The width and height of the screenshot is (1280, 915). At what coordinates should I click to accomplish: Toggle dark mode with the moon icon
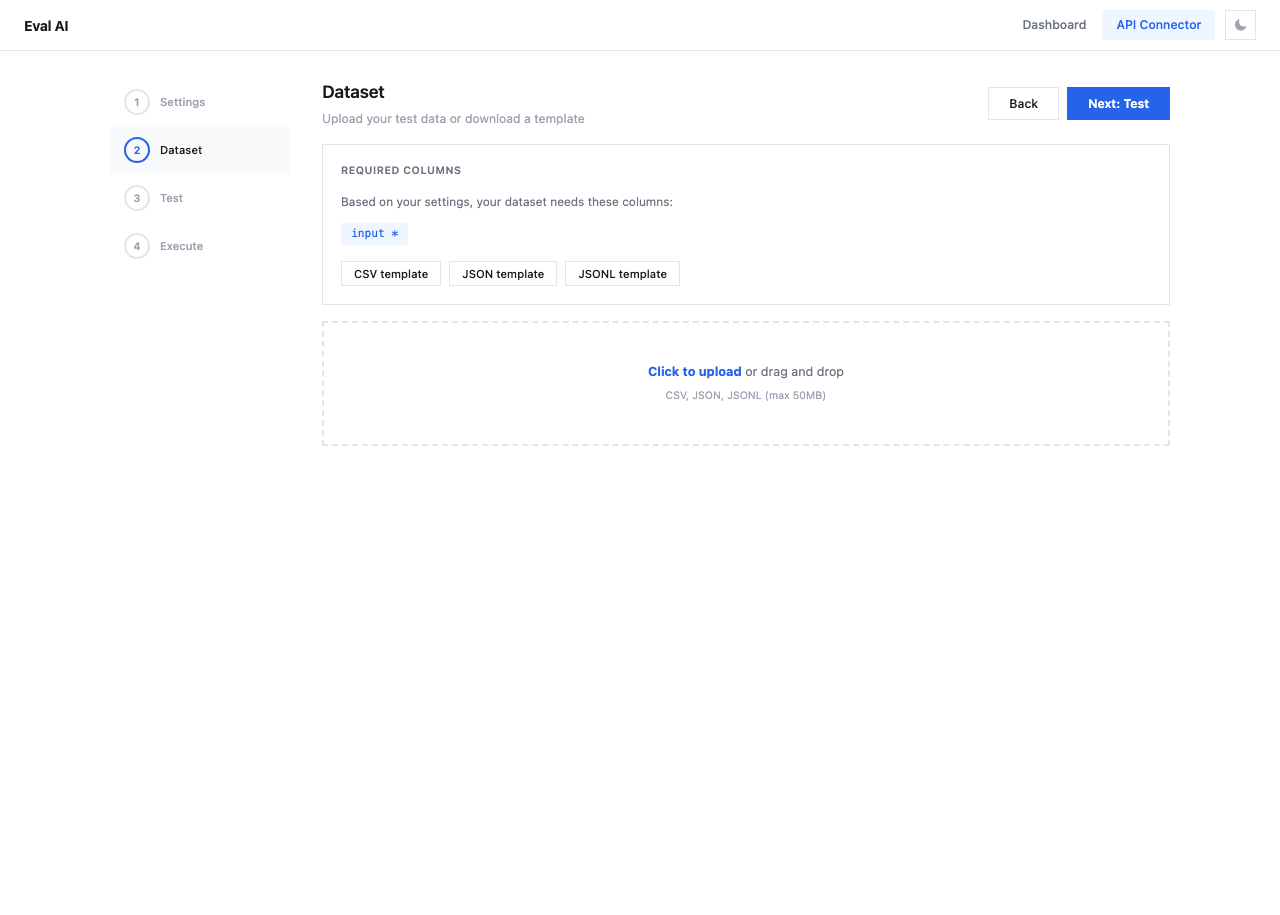(1240, 24)
